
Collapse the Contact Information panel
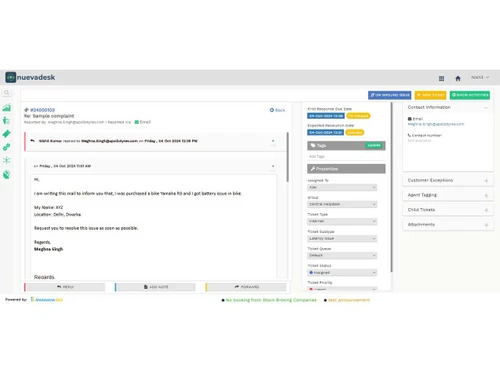tap(486, 107)
